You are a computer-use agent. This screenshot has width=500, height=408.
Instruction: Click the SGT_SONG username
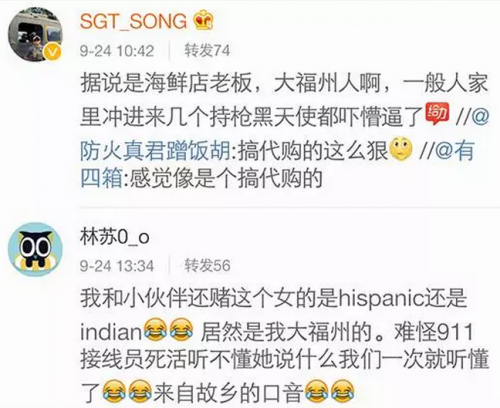click(133, 22)
